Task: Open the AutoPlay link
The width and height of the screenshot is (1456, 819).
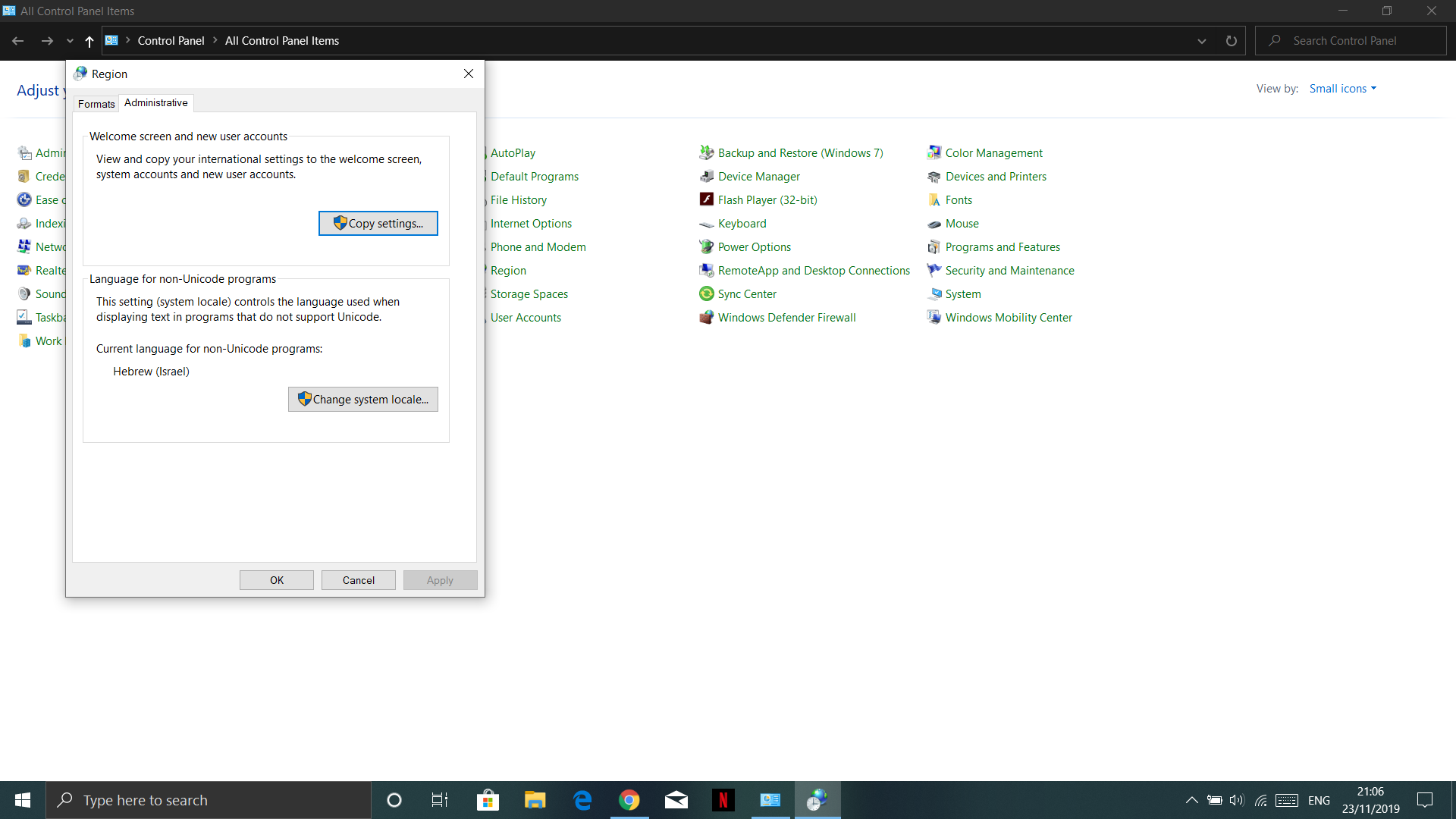Action: coord(513,152)
